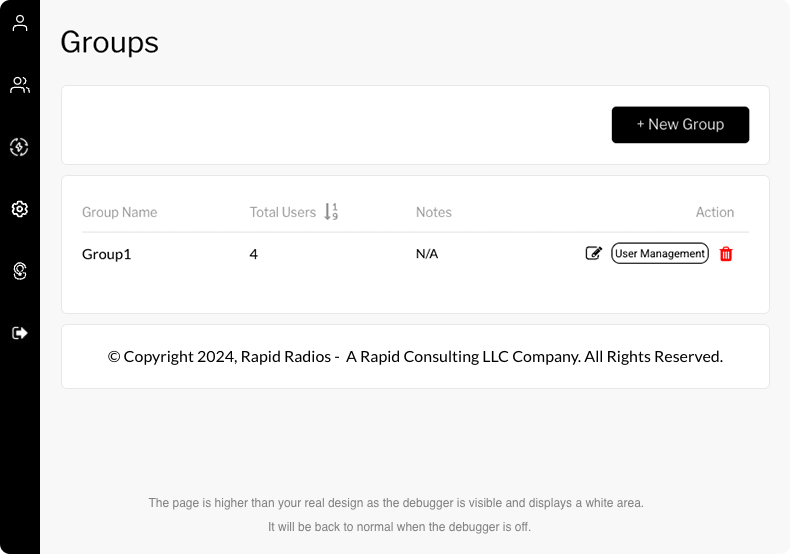Screen dimensions: 790x554
Task: Open the single user profile sidebar icon
Action: 20,23
